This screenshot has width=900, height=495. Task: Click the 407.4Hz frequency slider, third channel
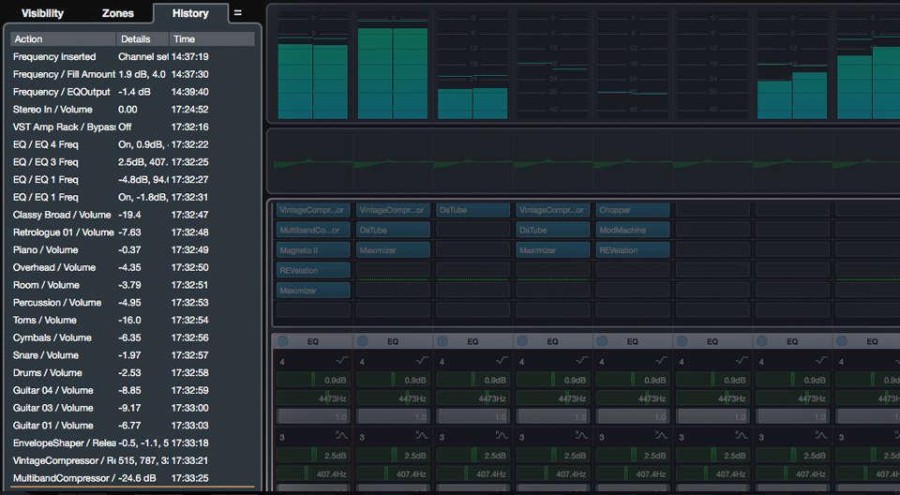[x=472, y=474]
